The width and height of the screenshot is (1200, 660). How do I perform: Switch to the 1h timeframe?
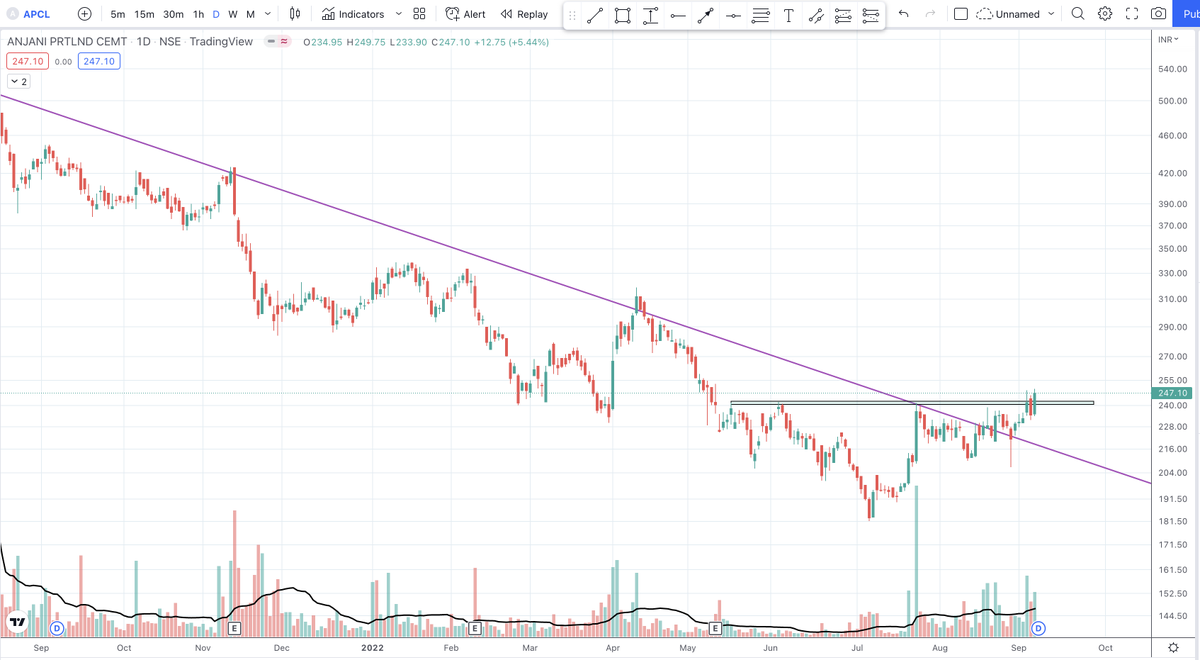tap(198, 14)
